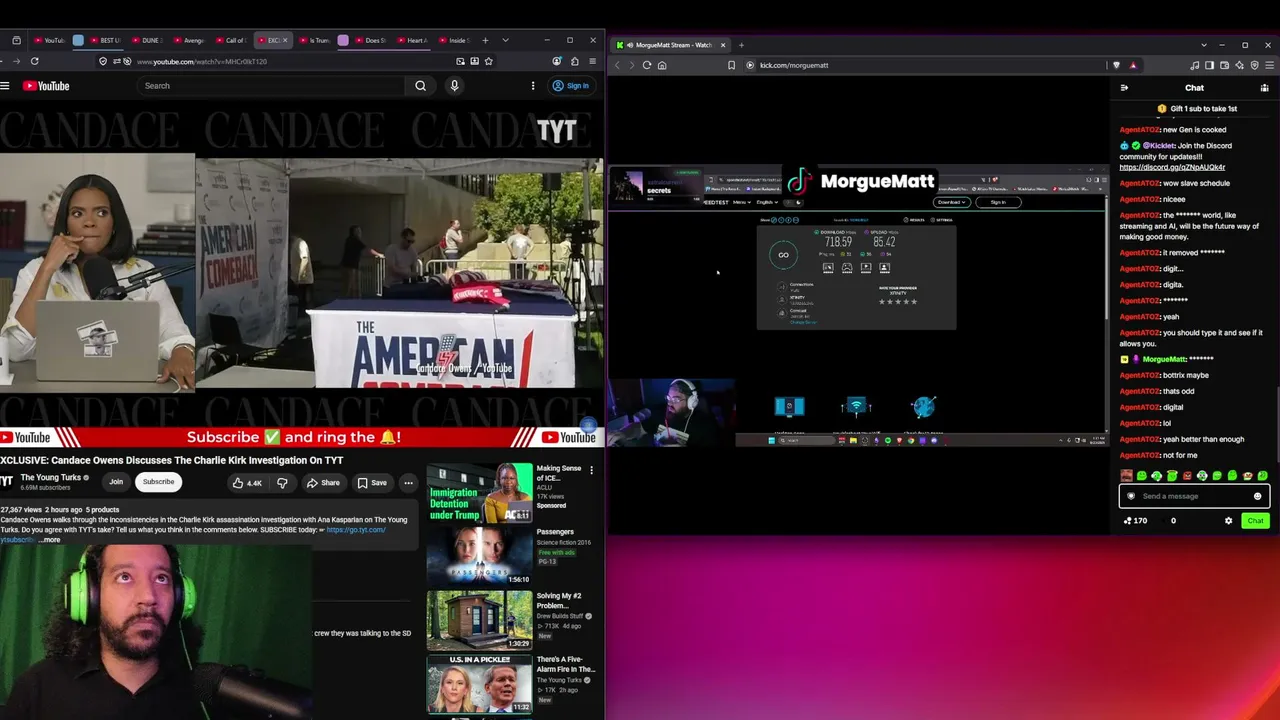Save the video to a playlist

(372, 483)
